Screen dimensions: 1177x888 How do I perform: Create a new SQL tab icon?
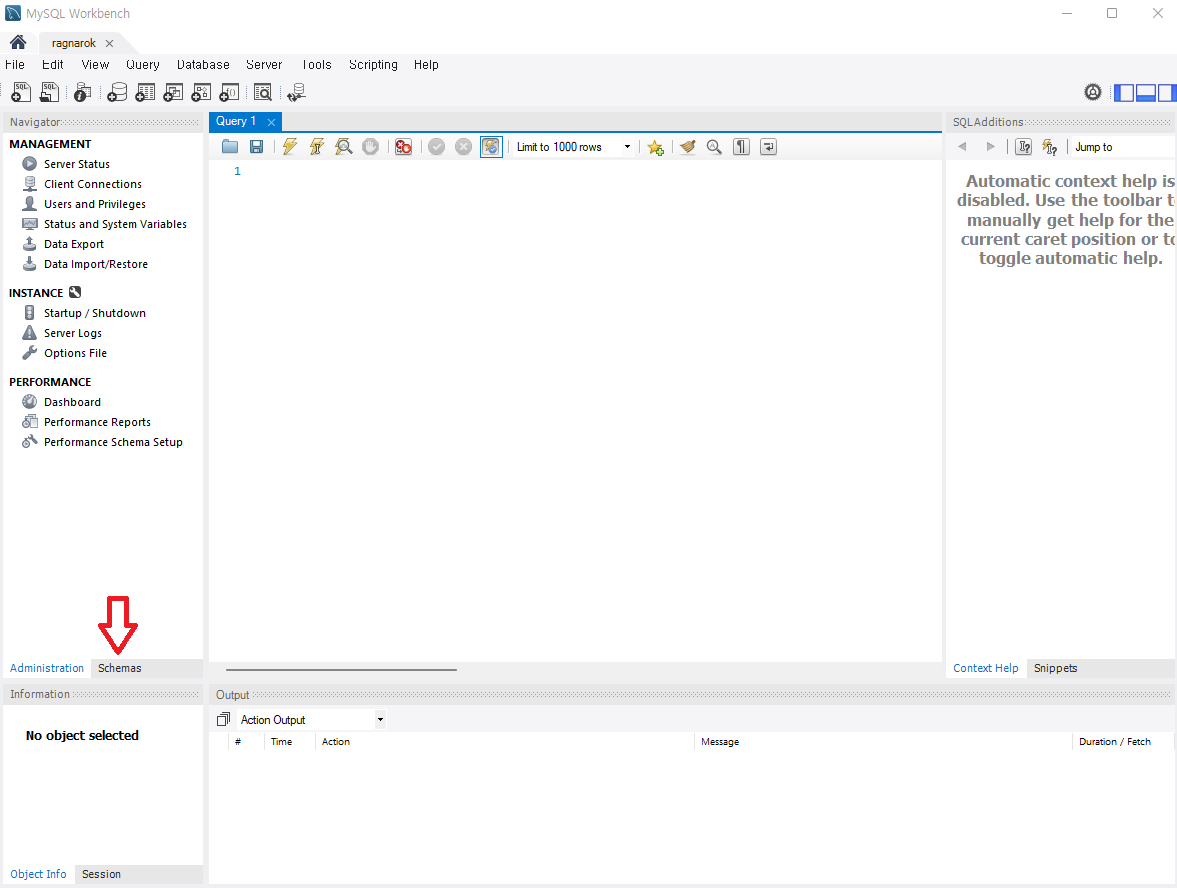click(x=21, y=92)
